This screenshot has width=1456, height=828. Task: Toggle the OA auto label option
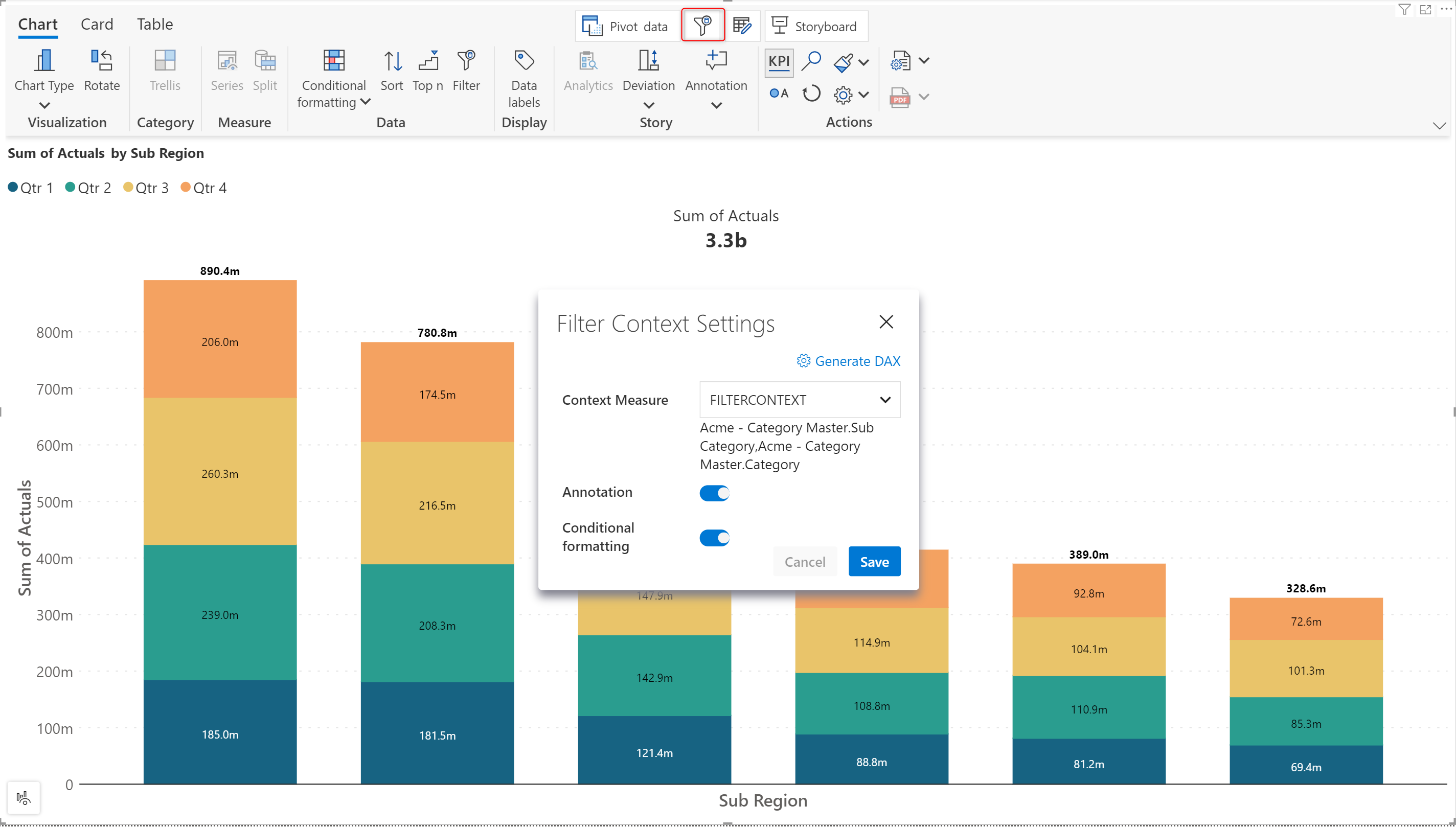click(779, 94)
